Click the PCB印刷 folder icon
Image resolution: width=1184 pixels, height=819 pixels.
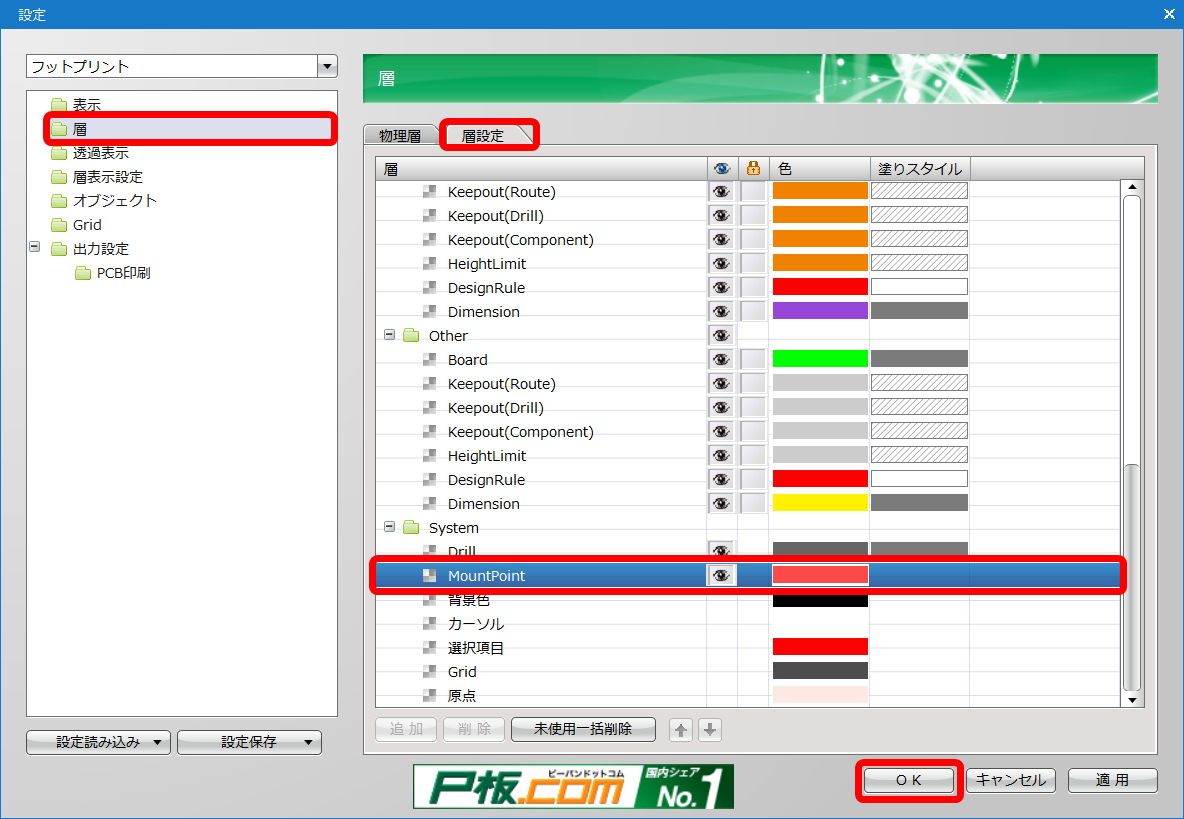click(83, 273)
